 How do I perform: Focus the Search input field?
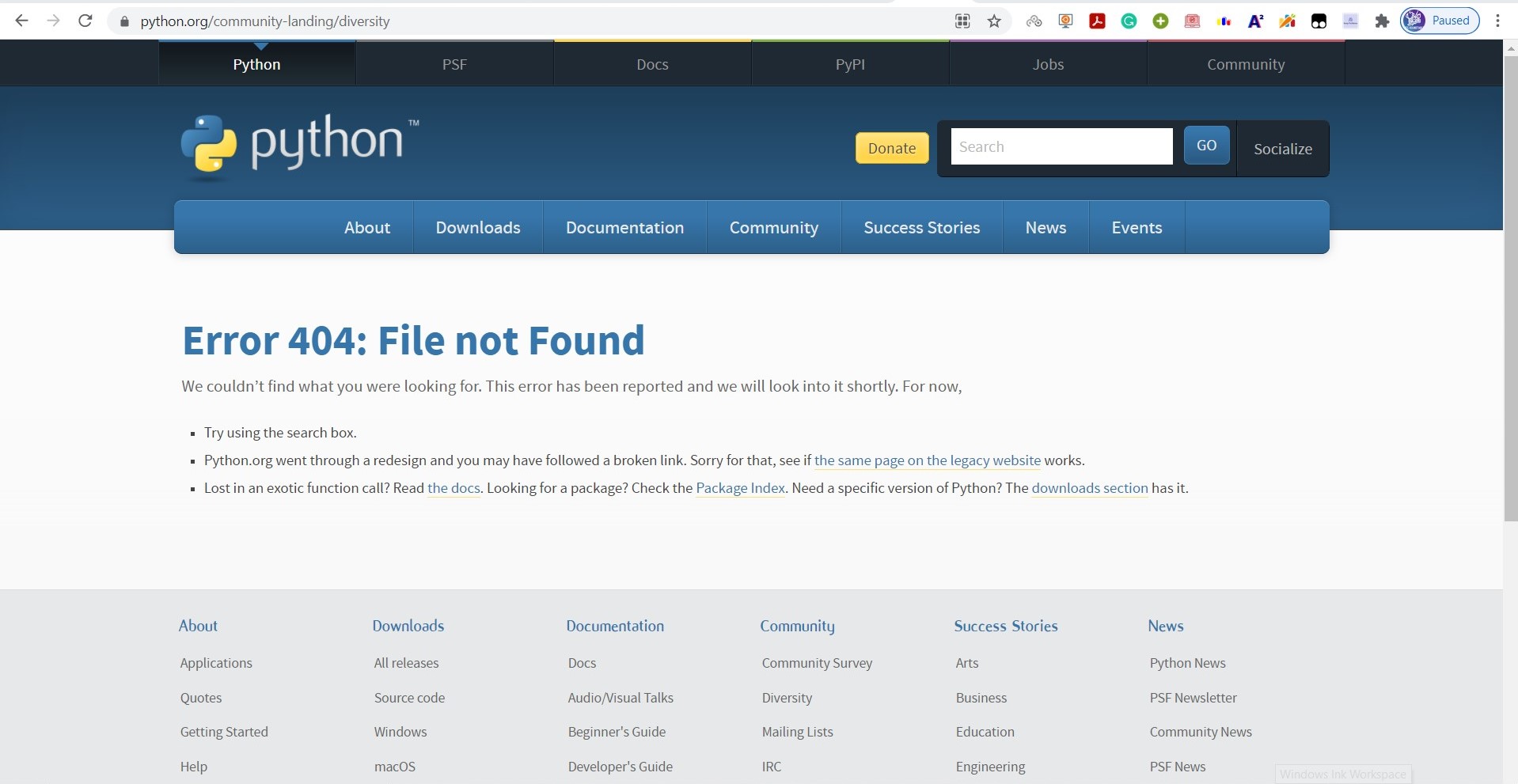point(1061,146)
